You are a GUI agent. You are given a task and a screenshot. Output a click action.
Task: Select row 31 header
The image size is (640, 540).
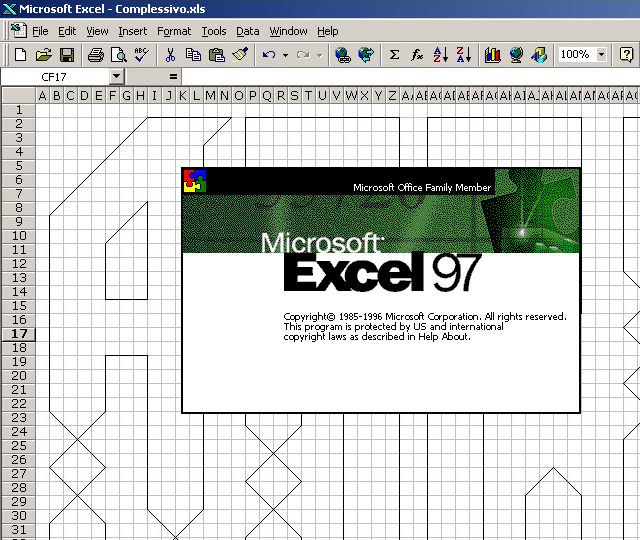19,530
